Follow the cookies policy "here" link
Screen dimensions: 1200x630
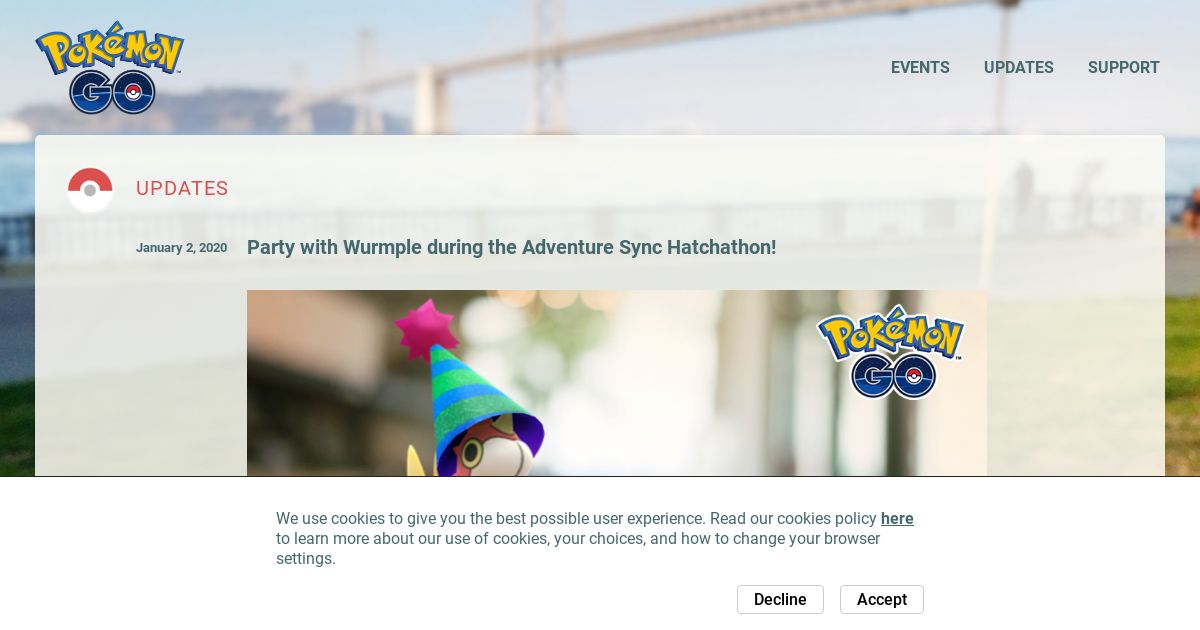[x=897, y=519]
